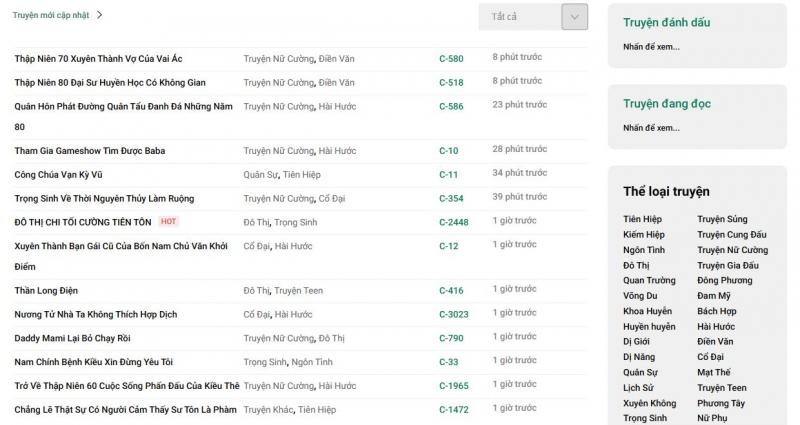Open Đam Mỹ genre in sidebar
This screenshot has width=800, height=425.
point(714,296)
